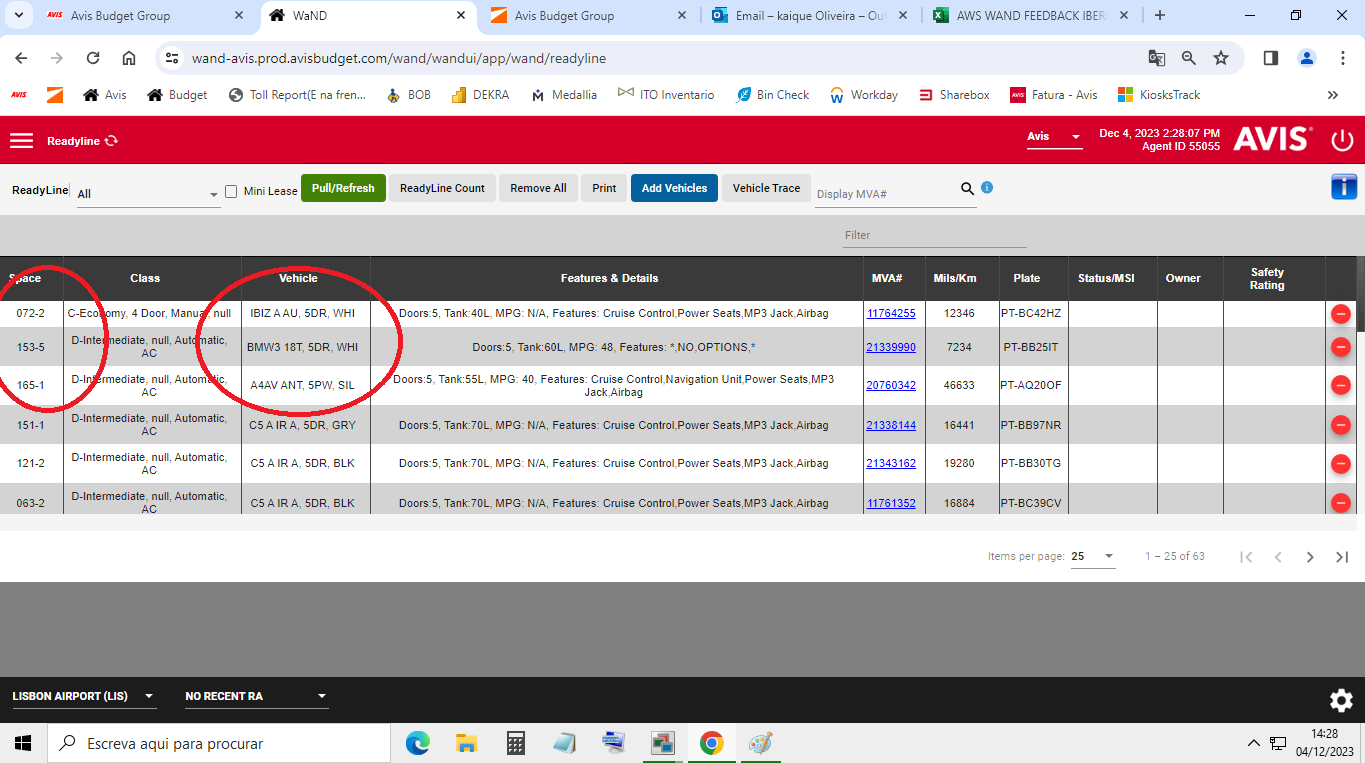Switch to the Email Outlook tab

(810, 16)
